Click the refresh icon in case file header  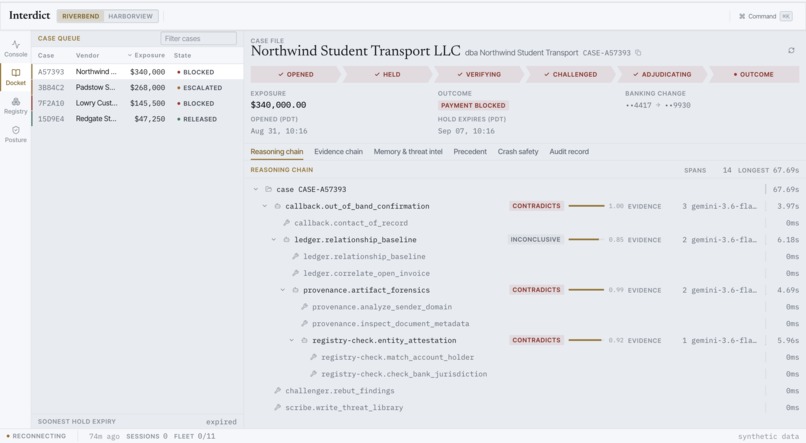pos(791,50)
